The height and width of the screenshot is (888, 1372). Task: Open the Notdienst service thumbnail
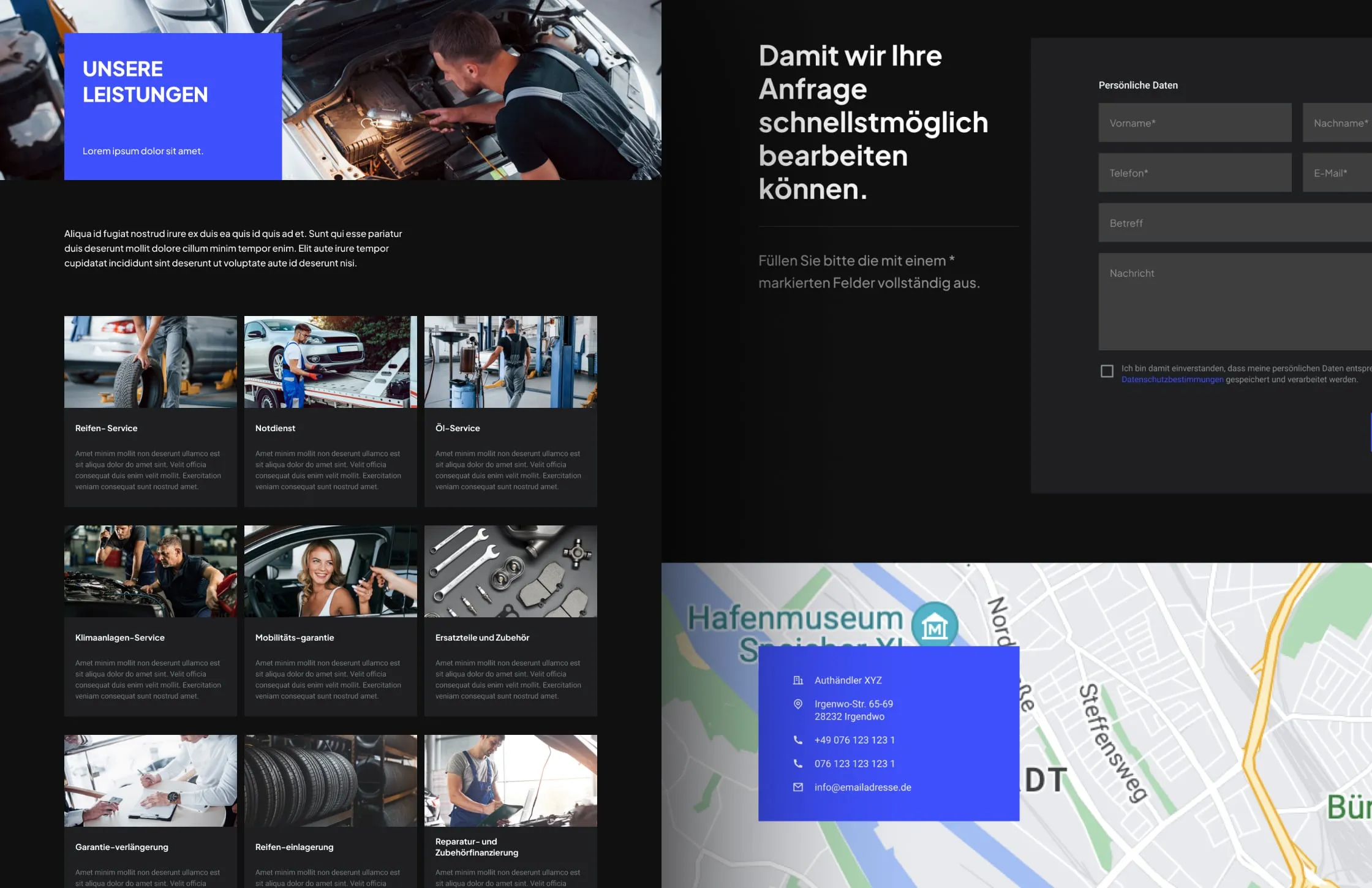point(331,362)
